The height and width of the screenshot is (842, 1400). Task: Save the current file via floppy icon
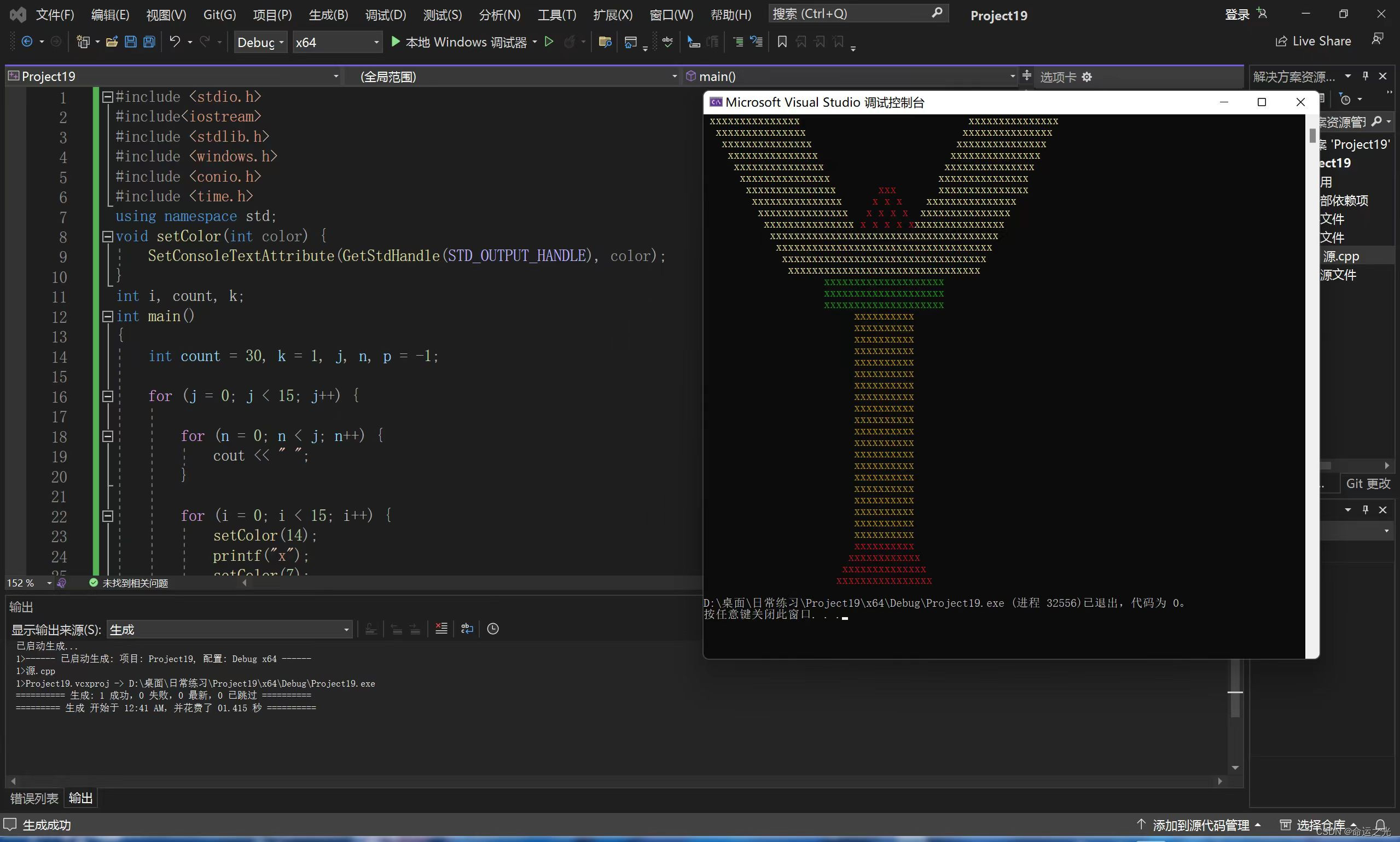[130, 42]
